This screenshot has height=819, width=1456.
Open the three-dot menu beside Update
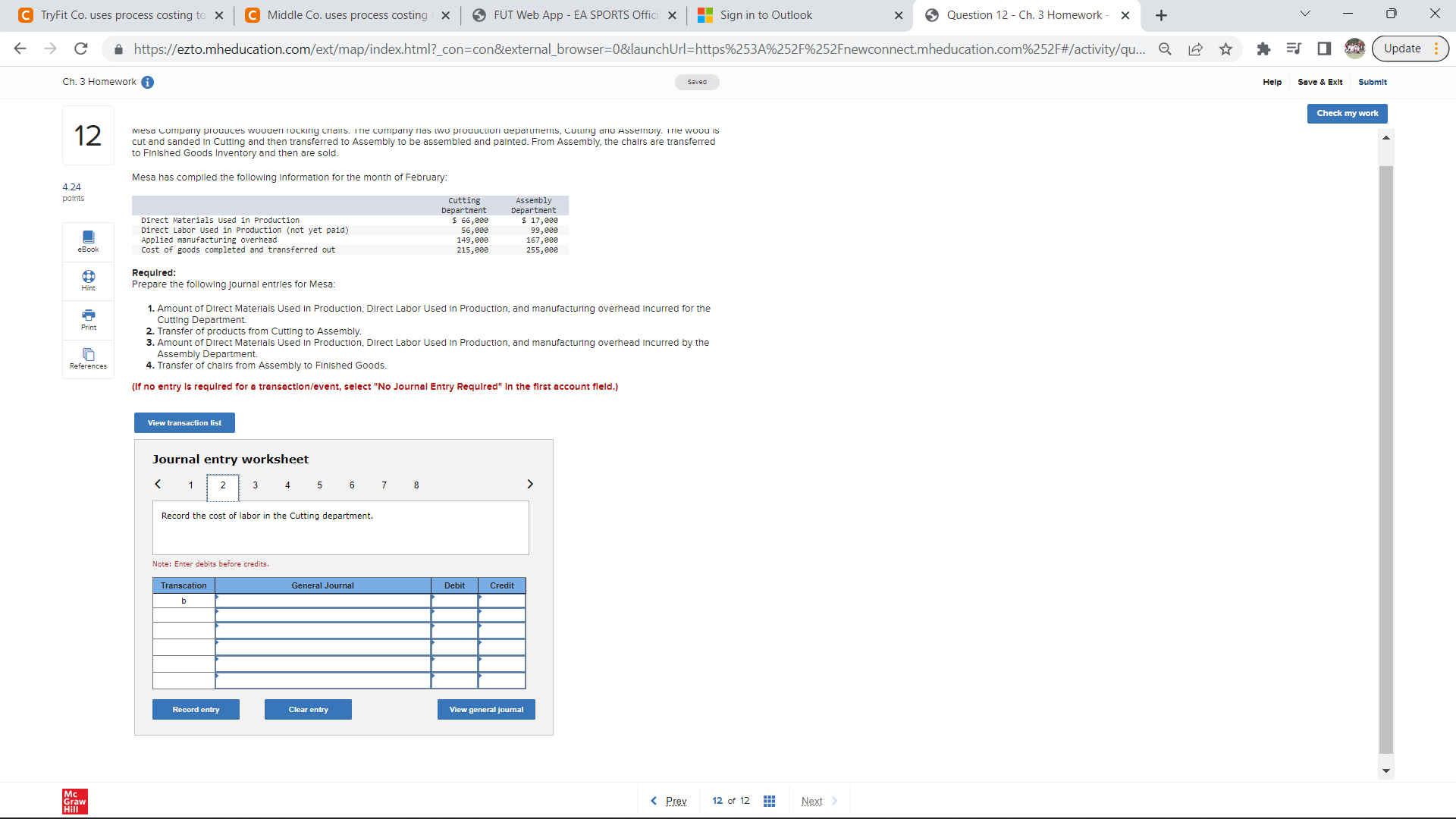[1437, 48]
